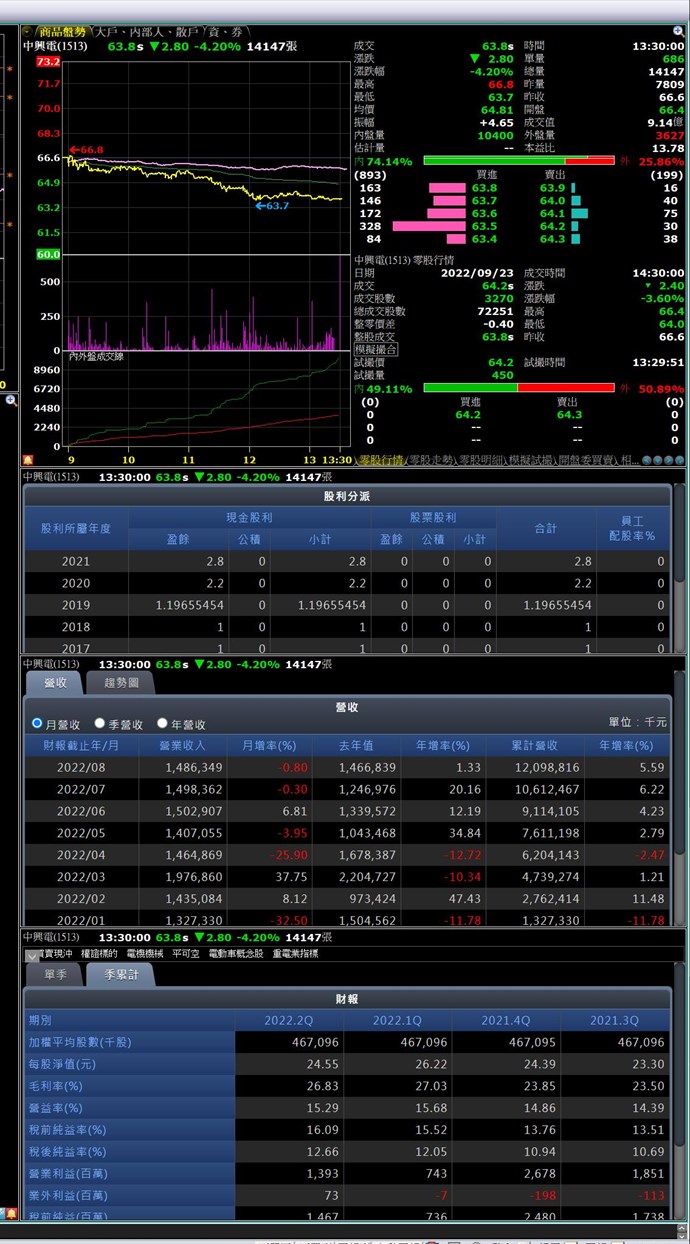Expand the dropdown arrow before 實現沖 tags
Viewport: 690px width, 1244px height.
pos(32,955)
